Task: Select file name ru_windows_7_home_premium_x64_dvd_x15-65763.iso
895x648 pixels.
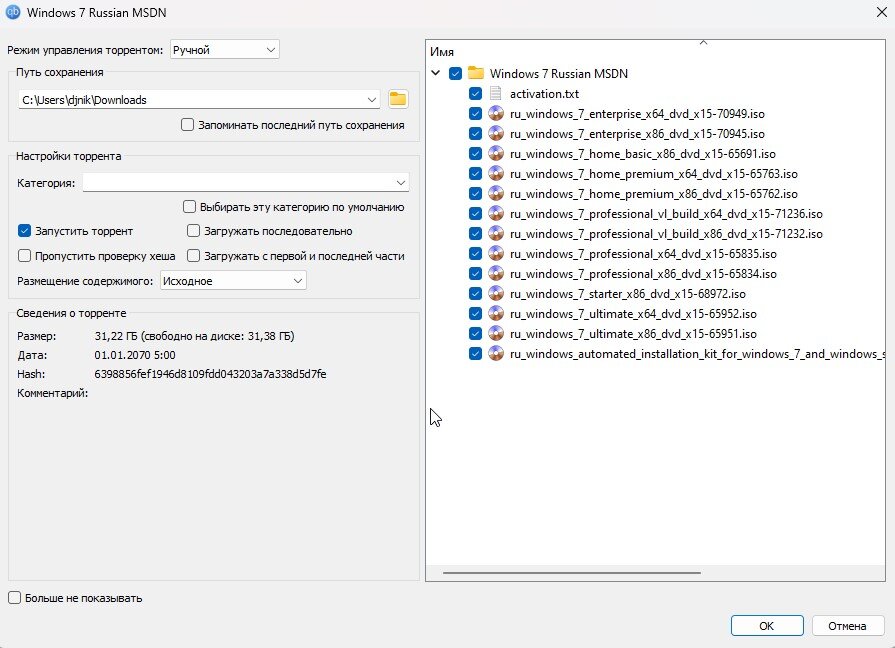Action: pyautogui.click(x=654, y=174)
